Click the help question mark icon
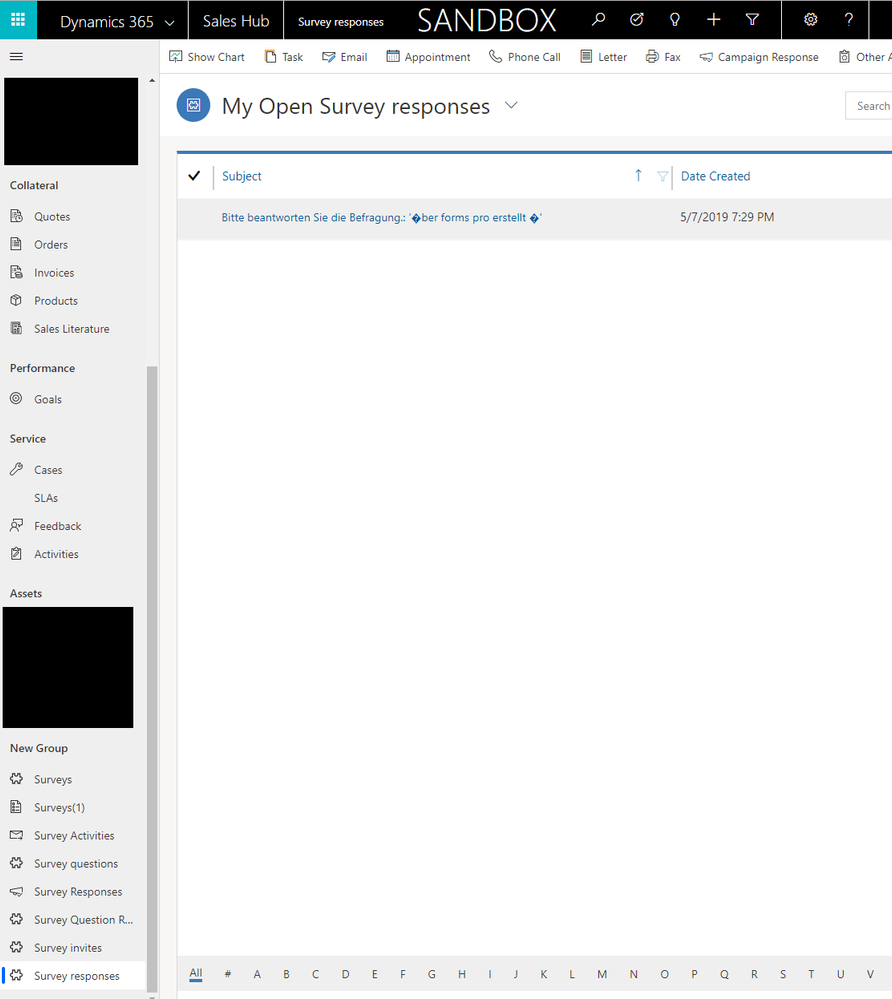Image resolution: width=892 pixels, height=999 pixels. 849,20
